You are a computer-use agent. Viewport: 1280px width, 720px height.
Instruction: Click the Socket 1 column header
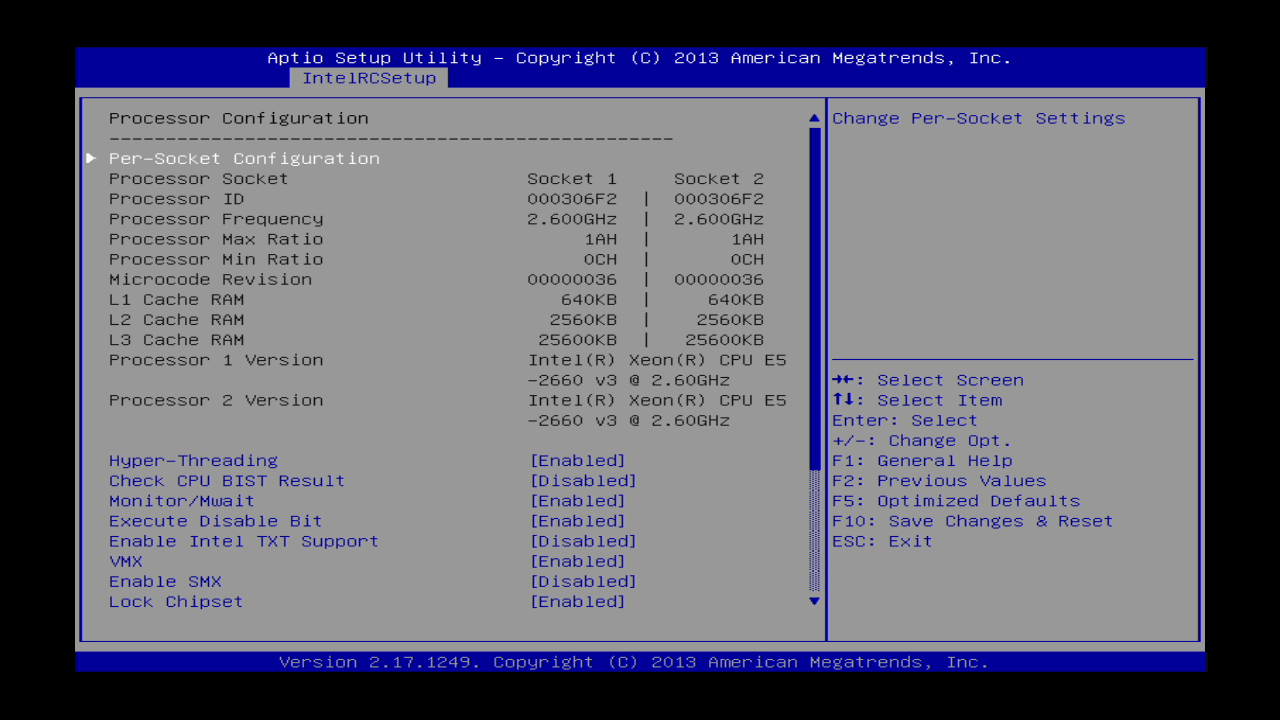(572, 178)
